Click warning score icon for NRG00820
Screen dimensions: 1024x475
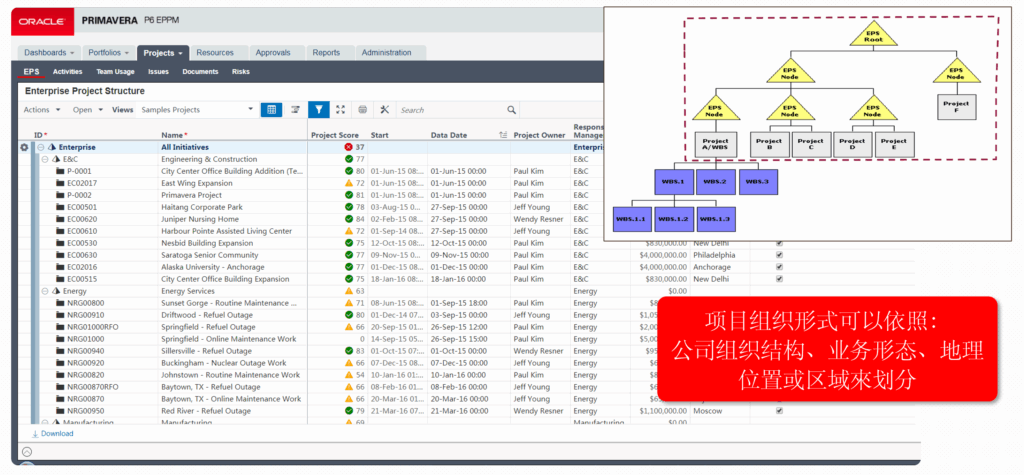pos(349,375)
